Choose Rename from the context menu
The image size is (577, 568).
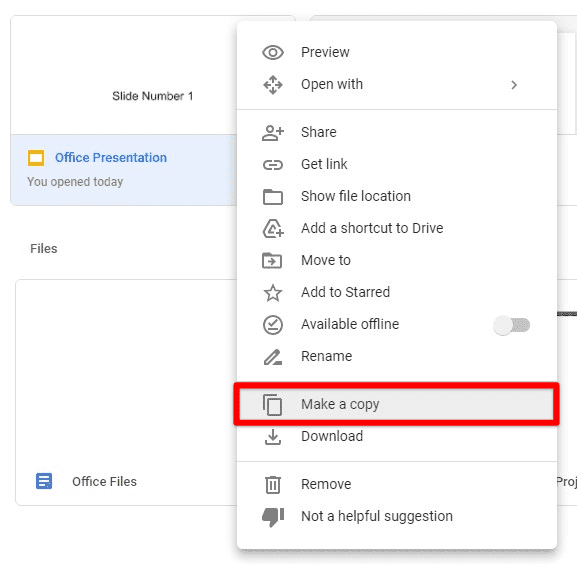pyautogui.click(x=397, y=356)
